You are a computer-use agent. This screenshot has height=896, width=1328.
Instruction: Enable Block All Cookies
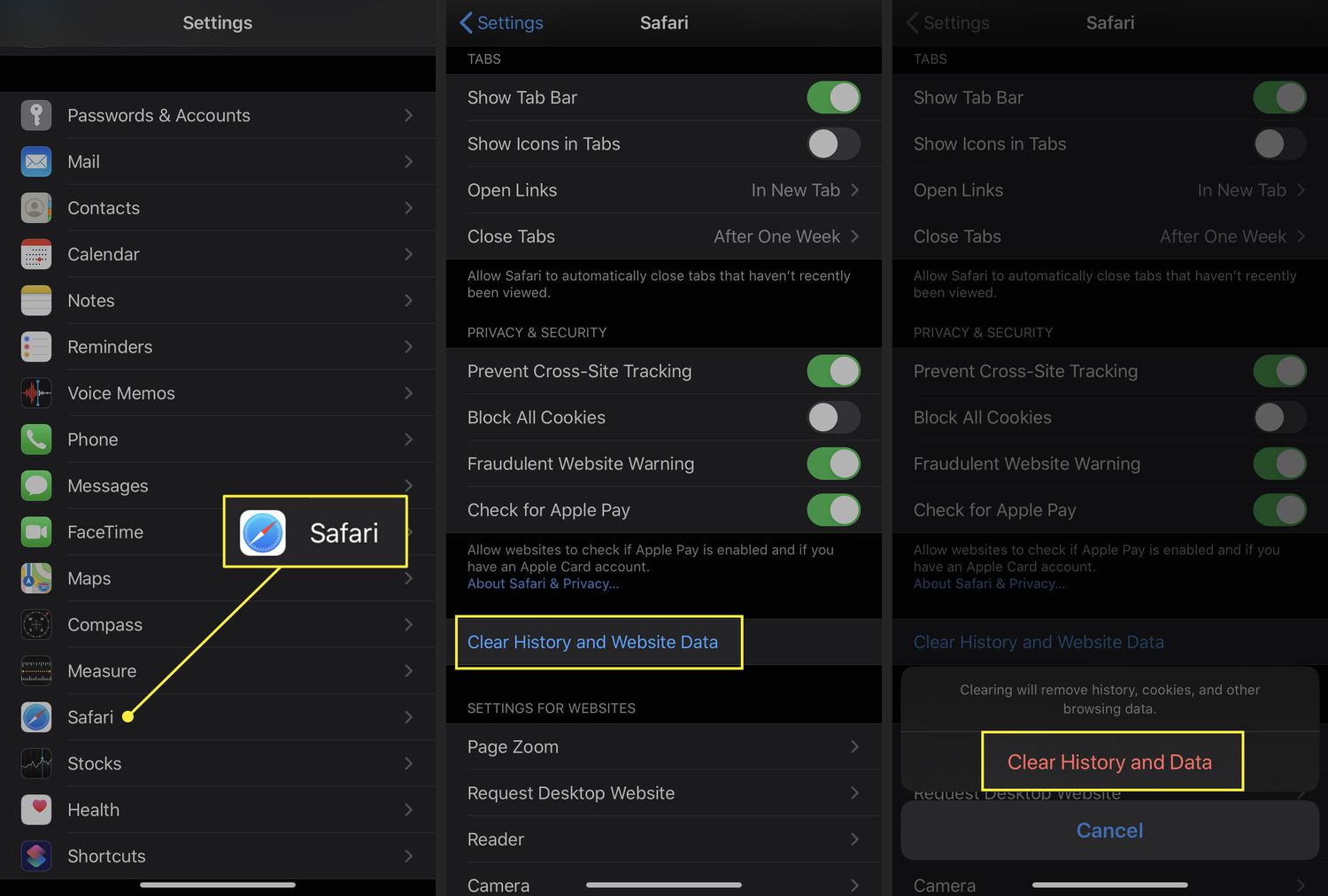tap(832, 417)
